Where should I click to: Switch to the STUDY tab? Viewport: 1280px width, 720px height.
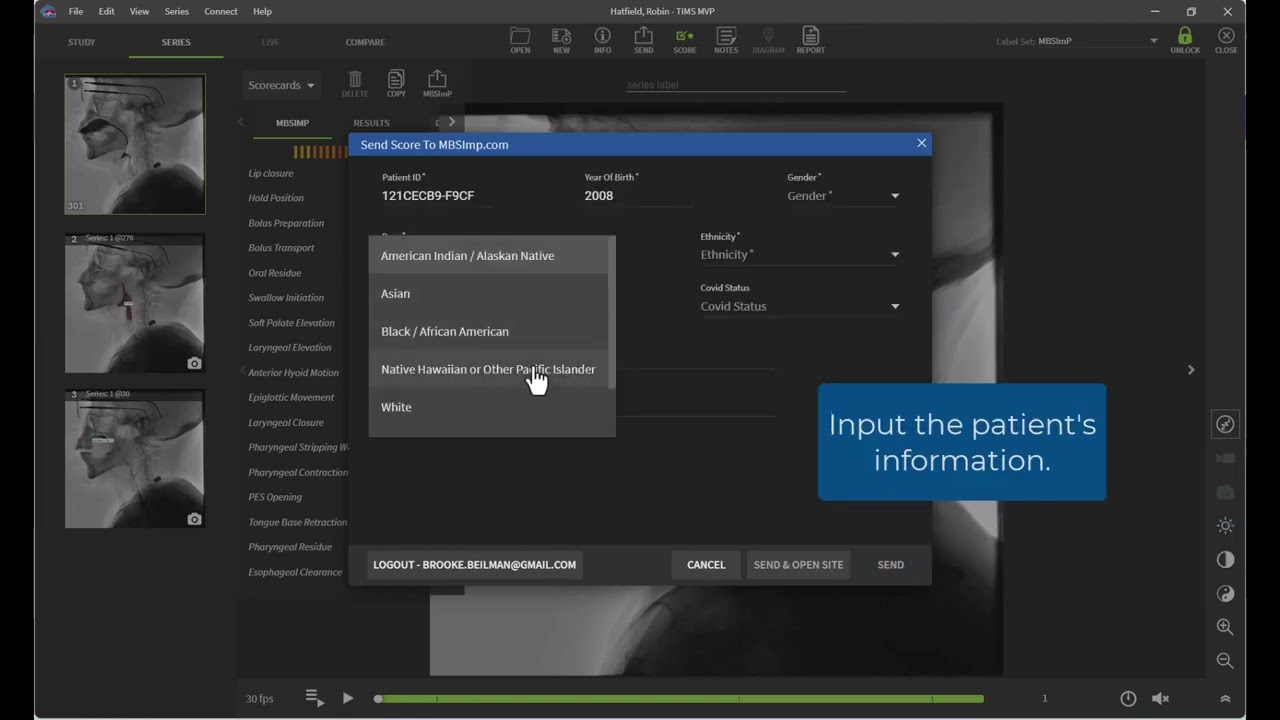[82, 42]
